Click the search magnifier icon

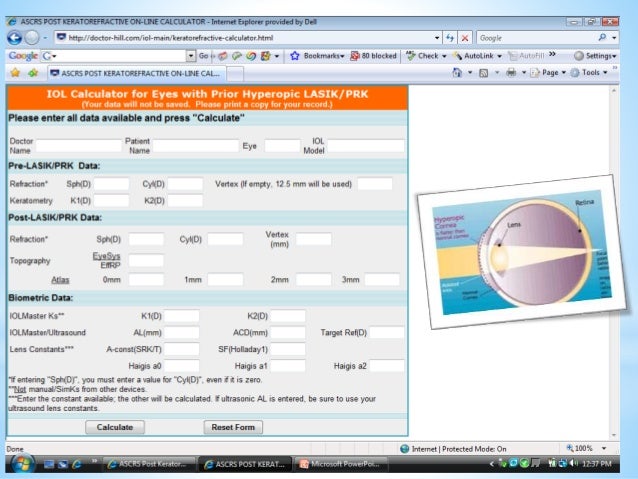[602, 37]
